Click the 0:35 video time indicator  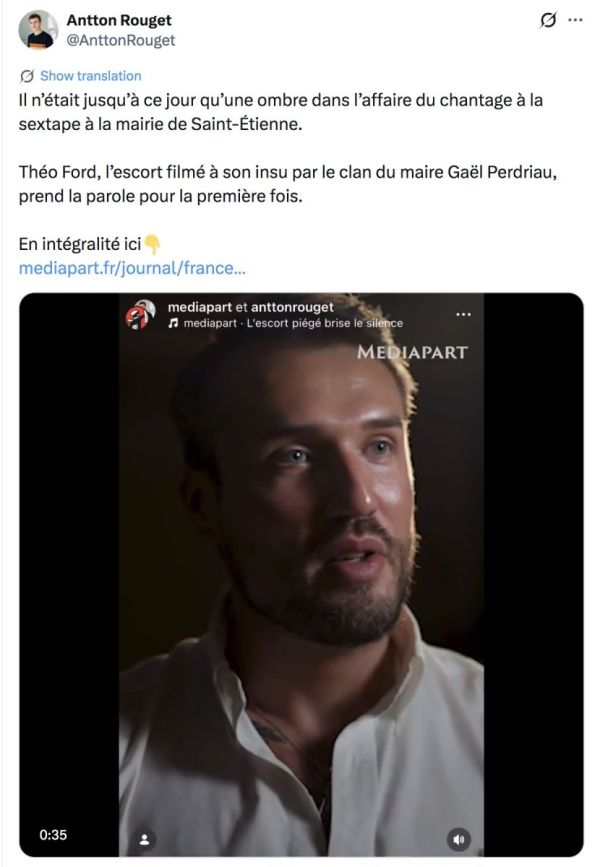(52, 833)
